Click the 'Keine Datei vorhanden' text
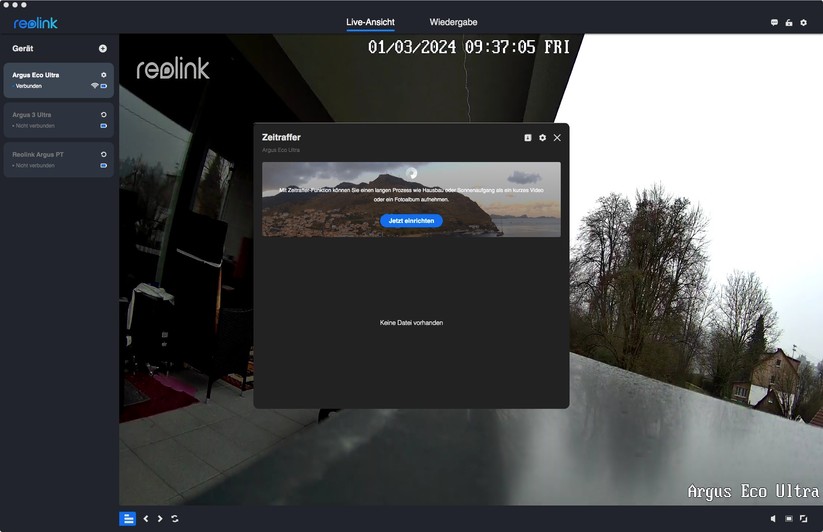 [412, 323]
